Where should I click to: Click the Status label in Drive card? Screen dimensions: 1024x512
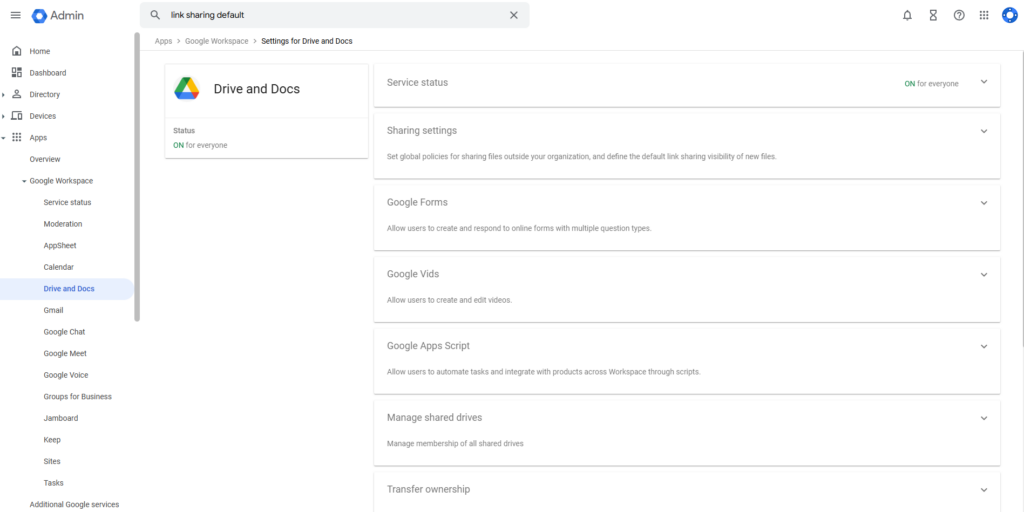click(x=184, y=131)
